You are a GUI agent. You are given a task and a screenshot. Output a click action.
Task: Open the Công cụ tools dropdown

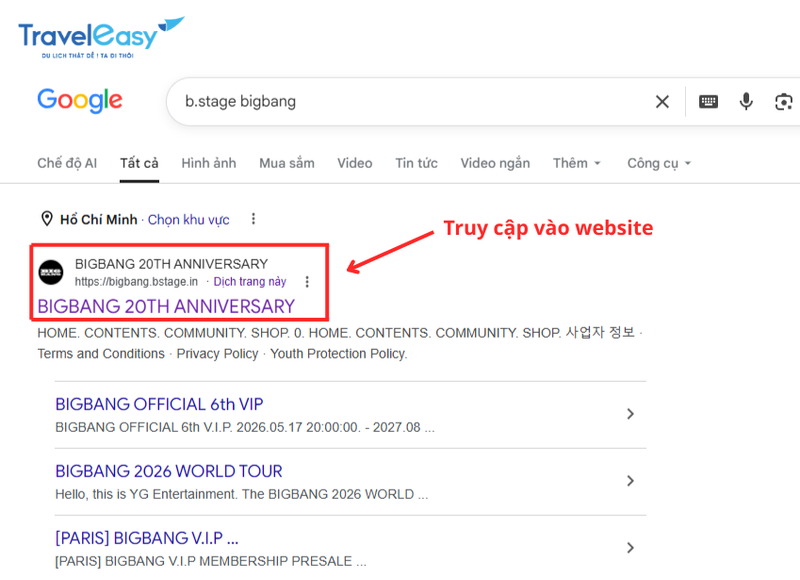tap(659, 163)
